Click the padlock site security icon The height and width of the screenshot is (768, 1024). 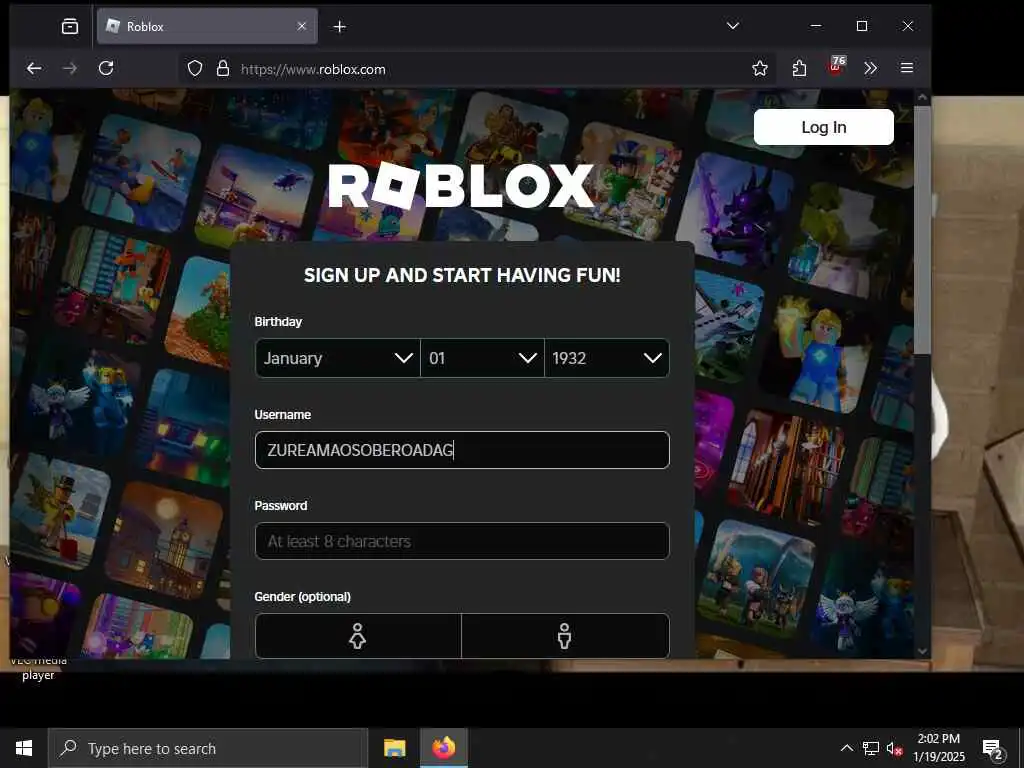point(223,69)
